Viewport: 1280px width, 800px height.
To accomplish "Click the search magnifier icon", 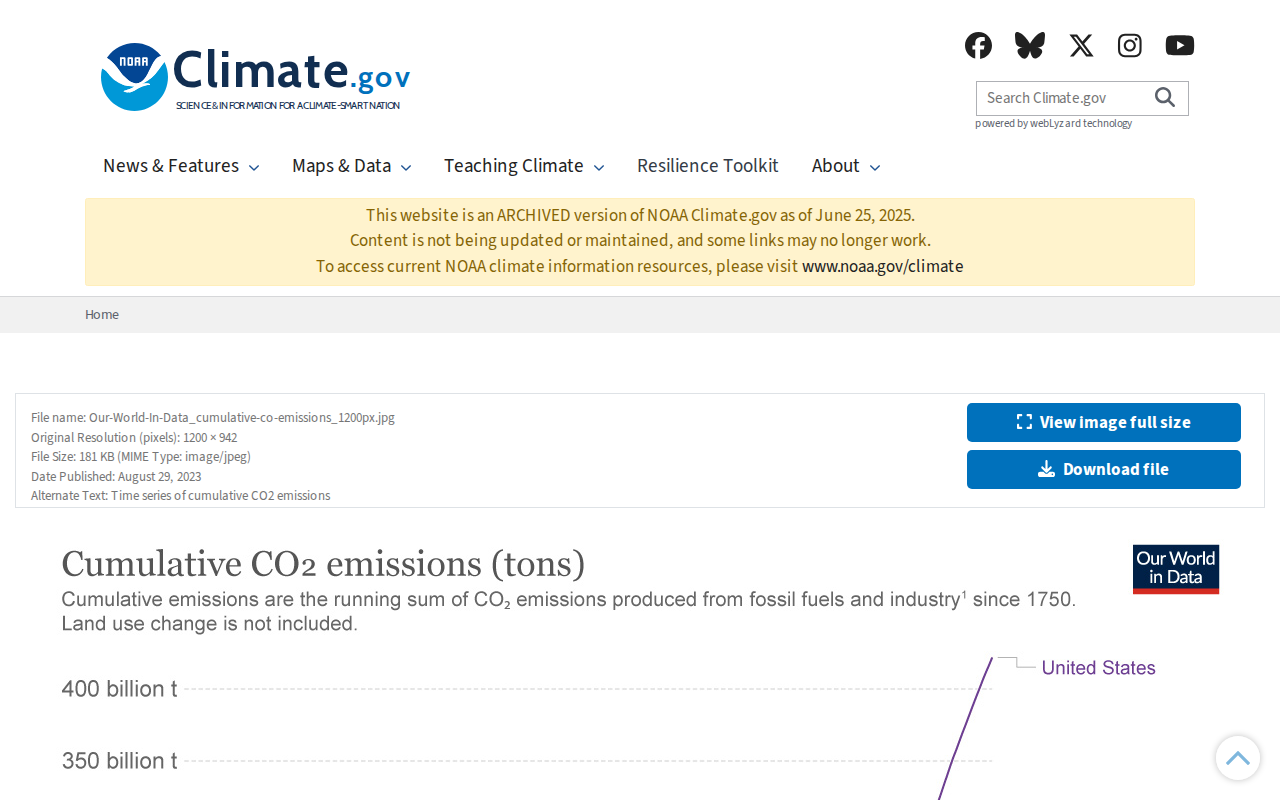I will coord(1165,97).
